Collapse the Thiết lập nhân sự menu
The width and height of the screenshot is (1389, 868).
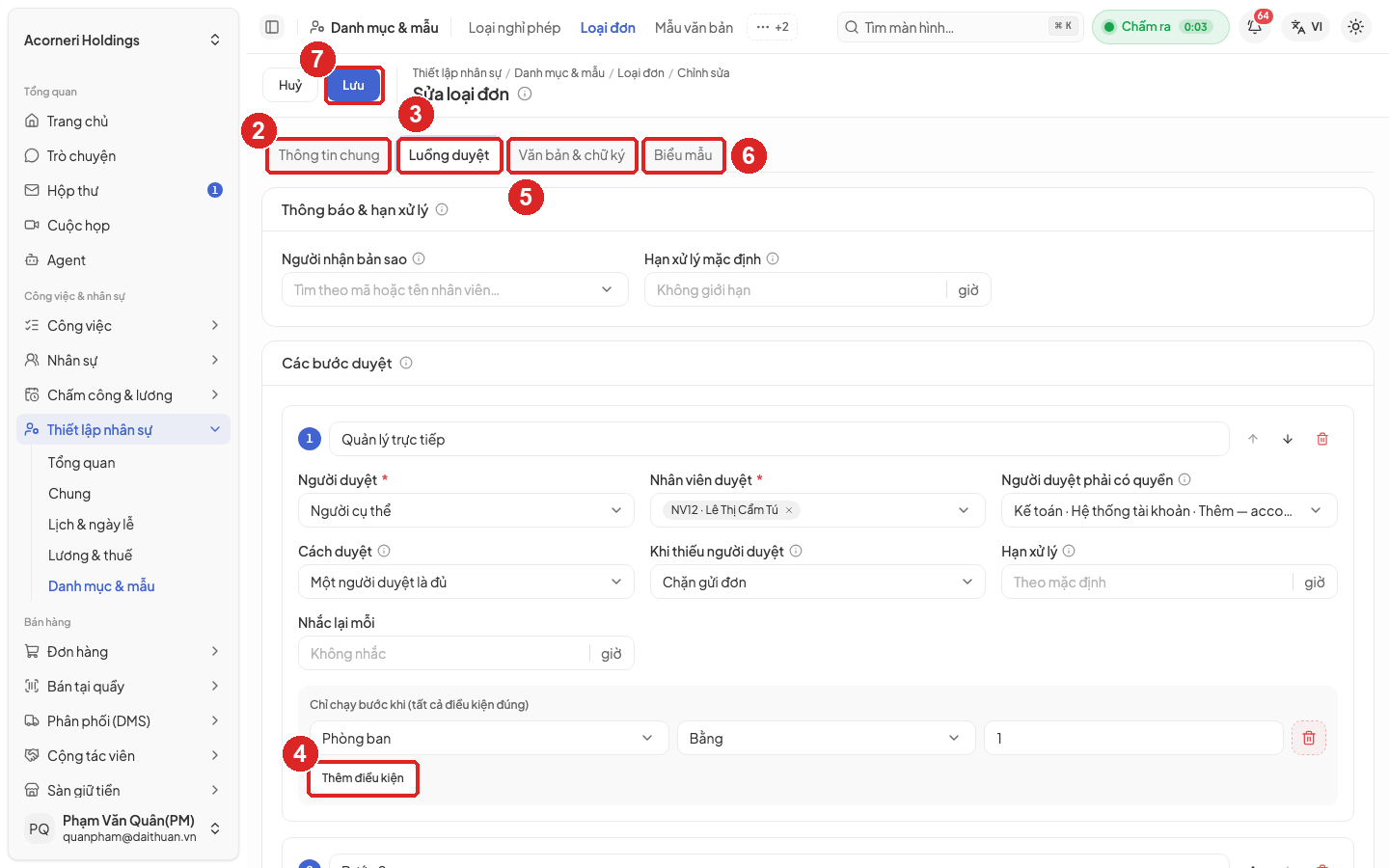click(x=123, y=429)
